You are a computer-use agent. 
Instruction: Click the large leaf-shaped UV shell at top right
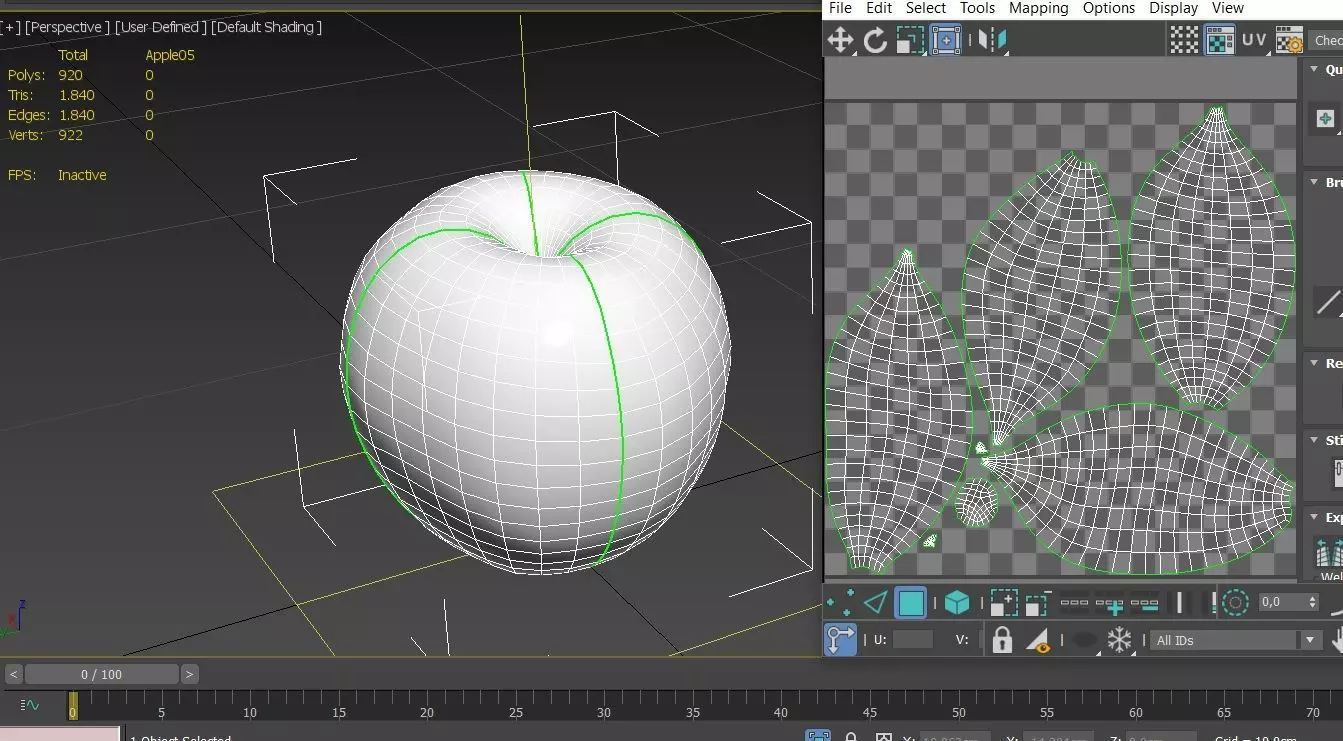(1212, 257)
